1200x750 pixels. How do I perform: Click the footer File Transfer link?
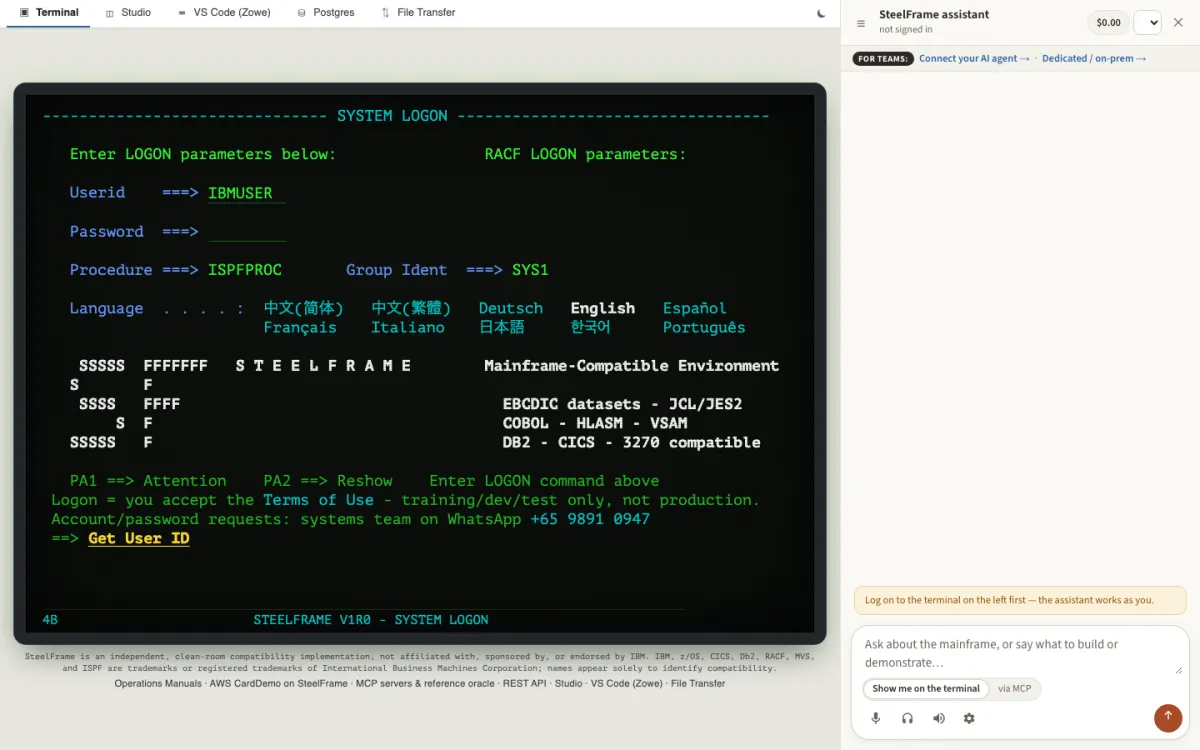tap(698, 683)
